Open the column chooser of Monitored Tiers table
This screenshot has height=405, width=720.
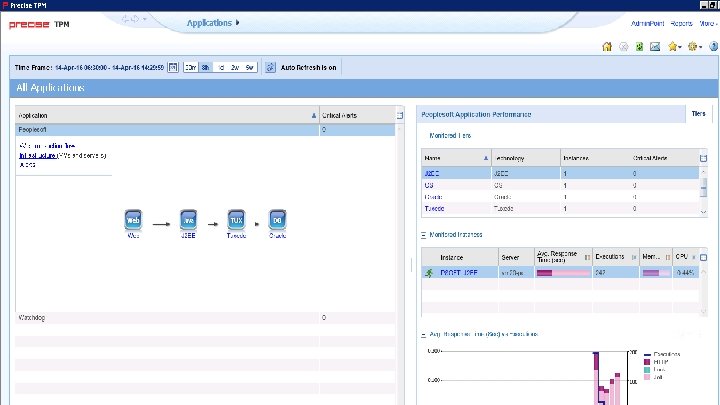703,158
